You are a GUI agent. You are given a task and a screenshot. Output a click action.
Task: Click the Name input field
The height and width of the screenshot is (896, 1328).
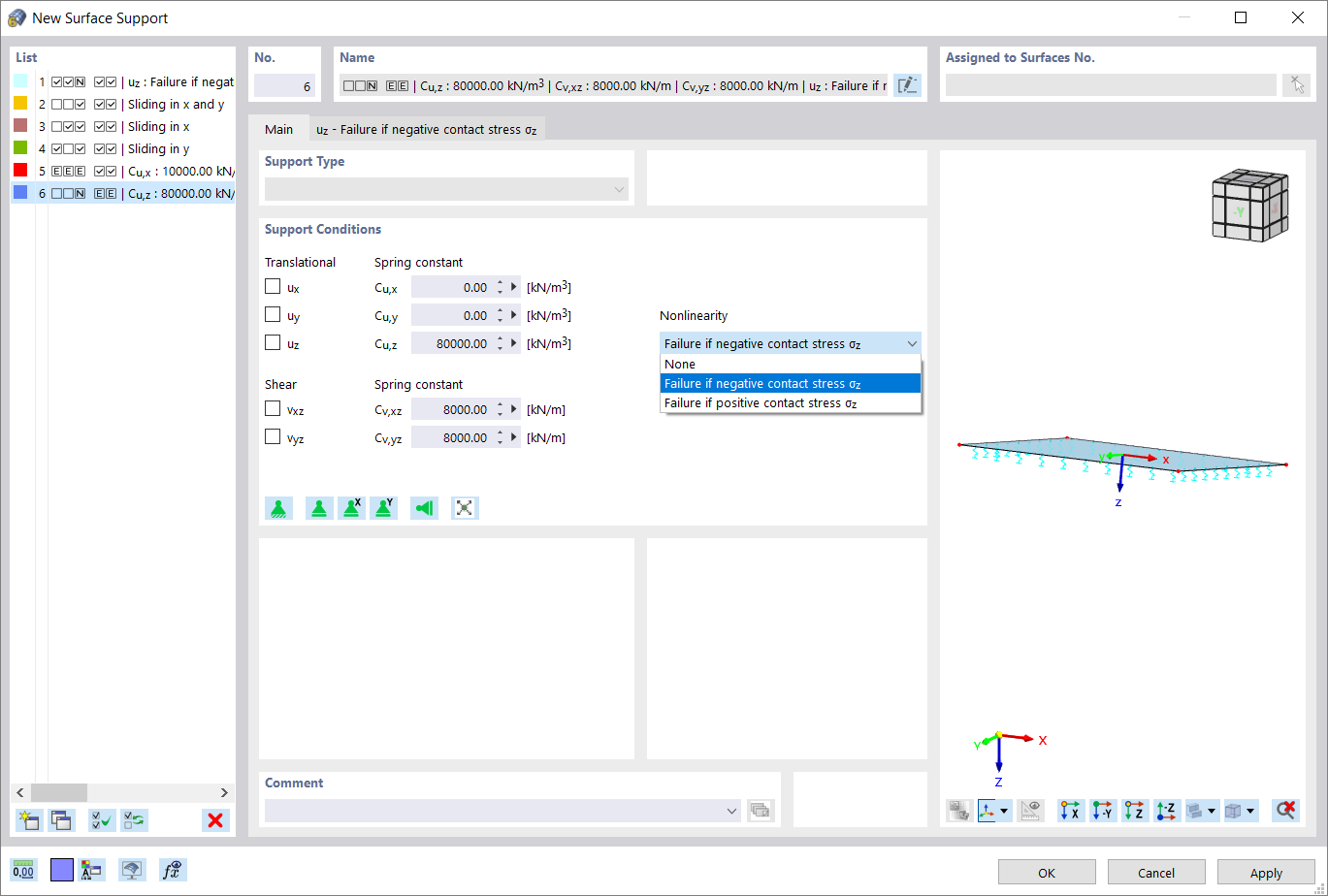613,85
